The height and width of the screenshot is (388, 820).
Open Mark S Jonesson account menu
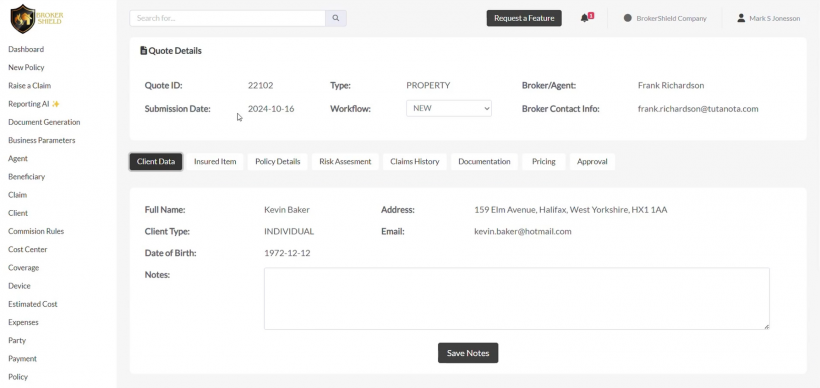tap(768, 18)
